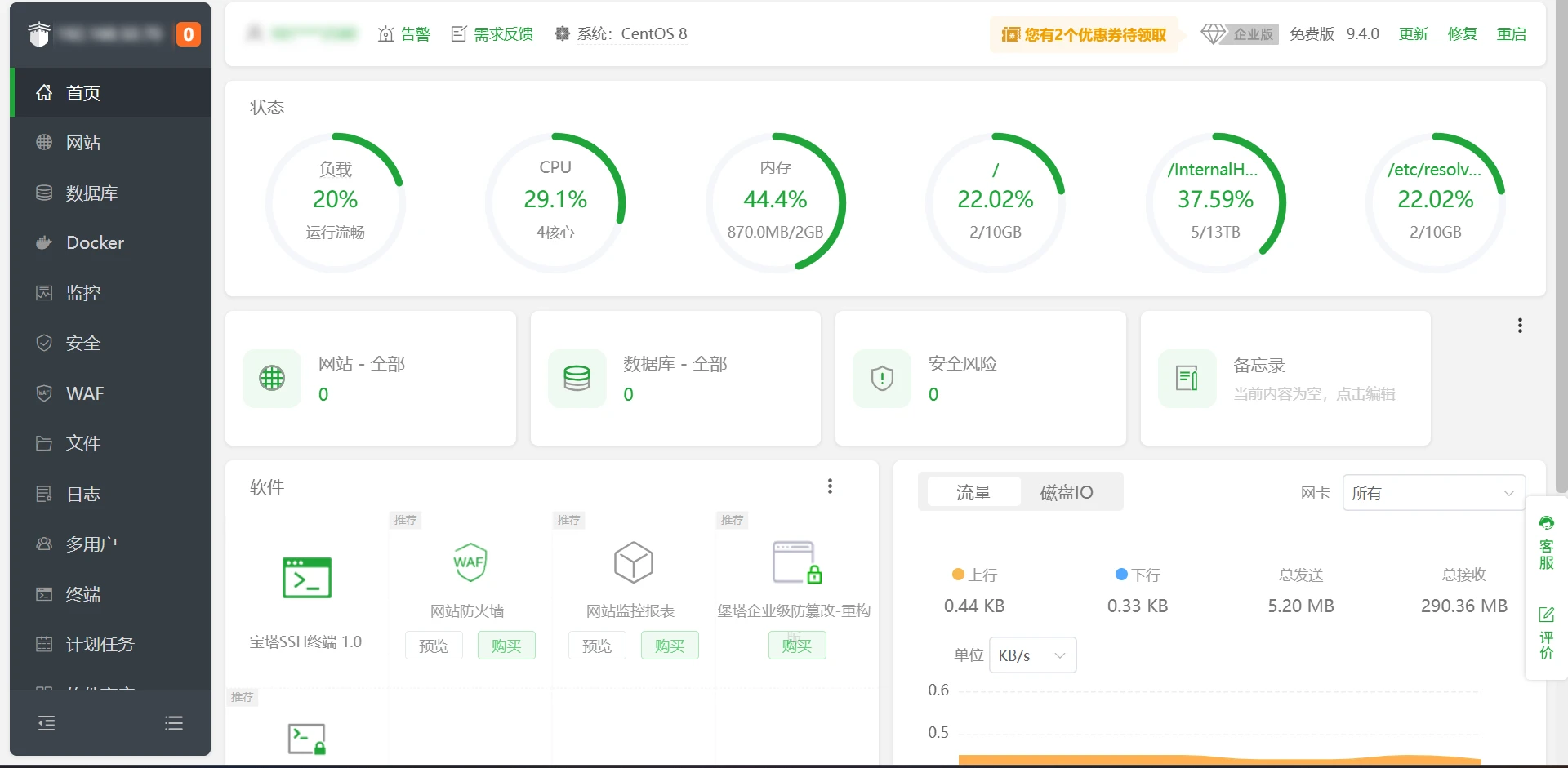Click the 多用户 users icon in sidebar

click(x=44, y=544)
